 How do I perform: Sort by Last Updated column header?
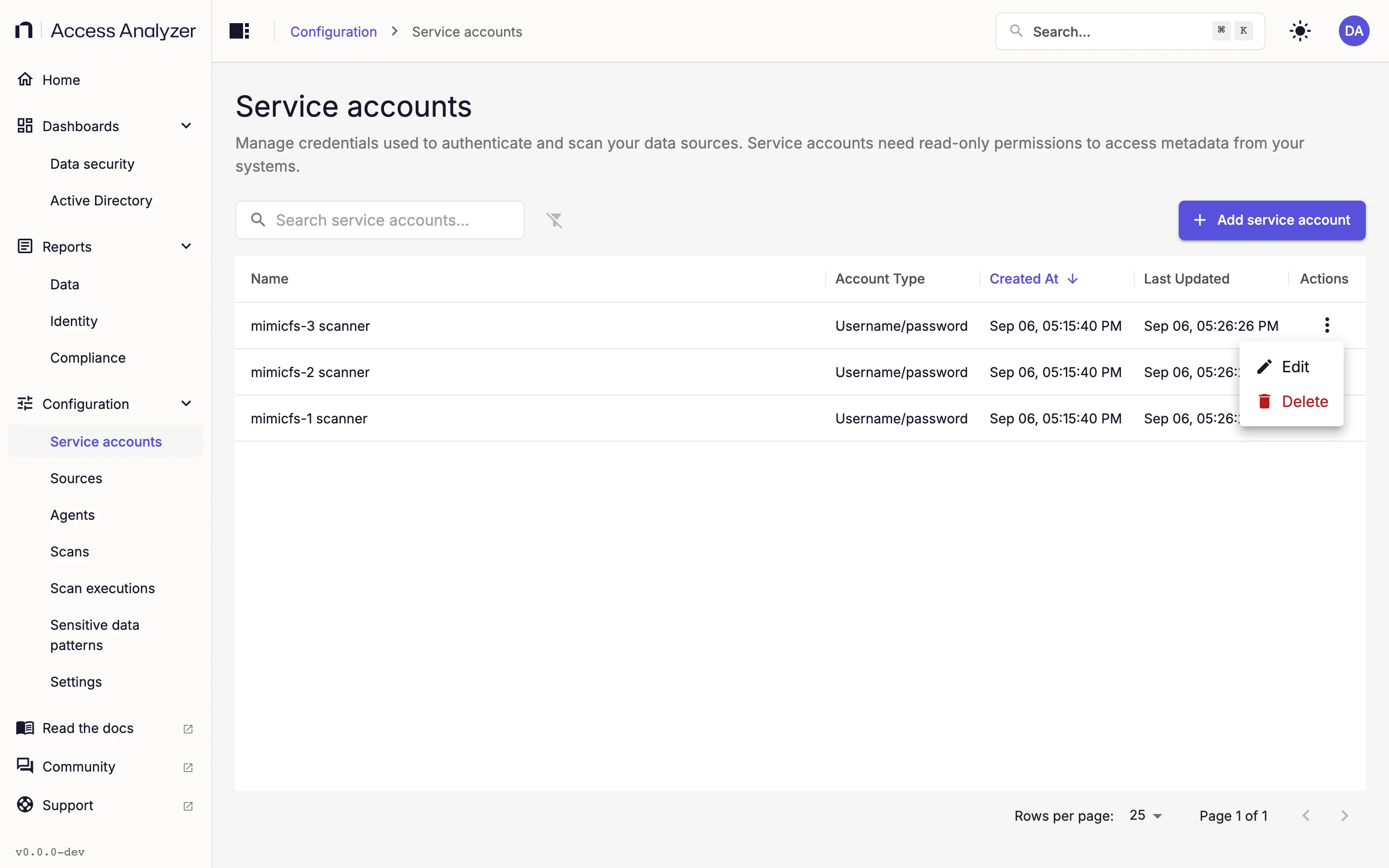(1186, 279)
